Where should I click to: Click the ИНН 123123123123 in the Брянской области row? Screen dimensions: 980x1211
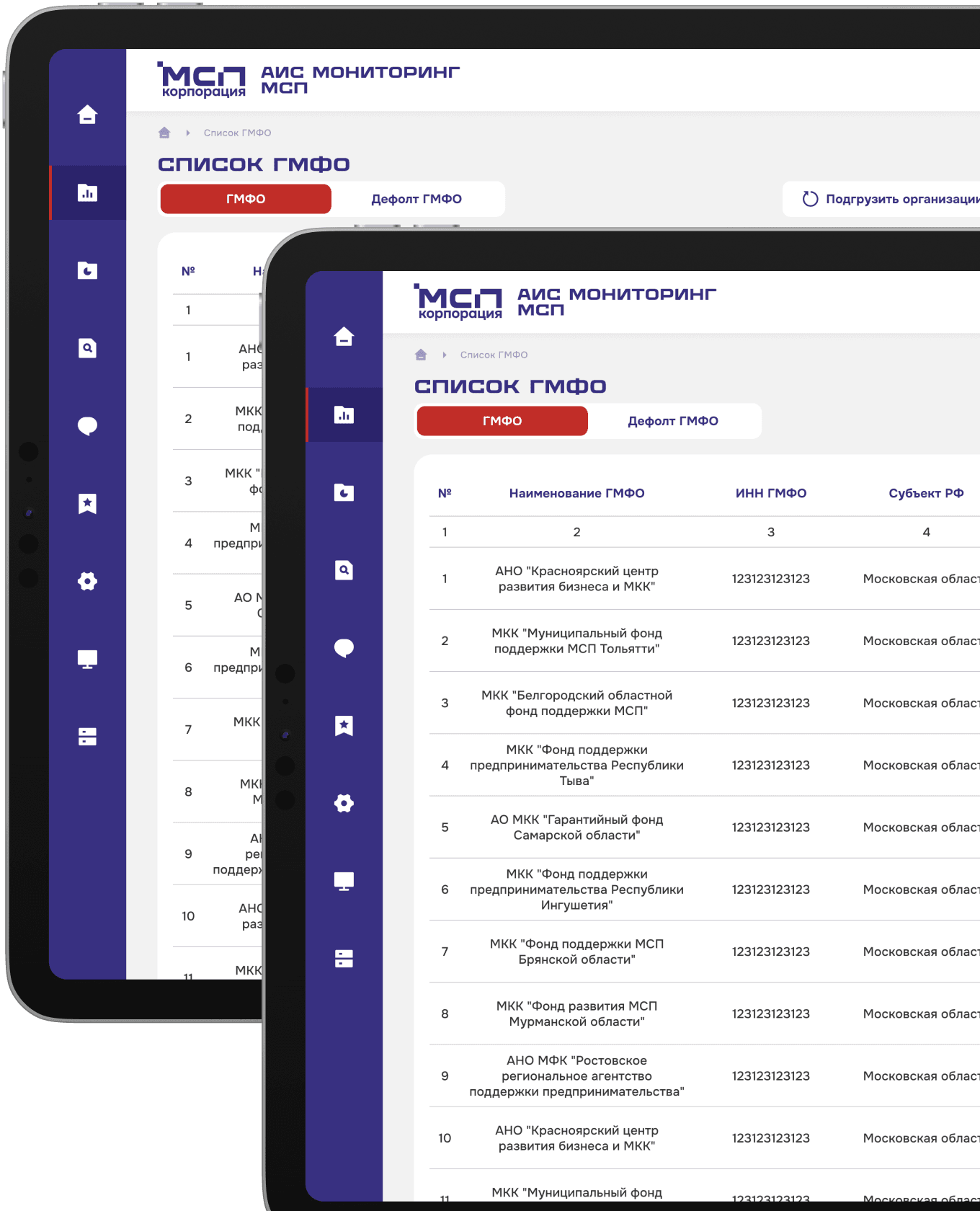point(770,951)
